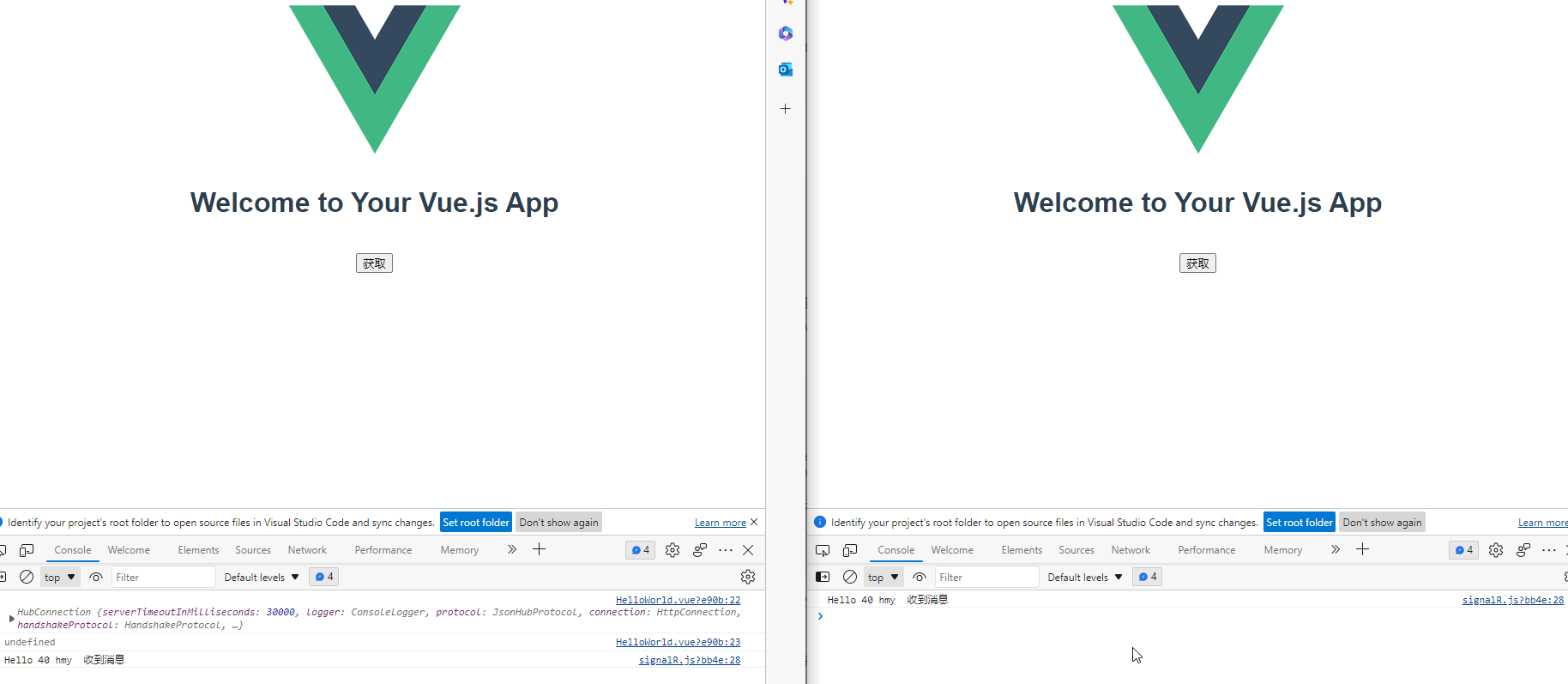Open issues badge in right DevTools tab bar
The height and width of the screenshot is (684, 1568).
click(1464, 550)
